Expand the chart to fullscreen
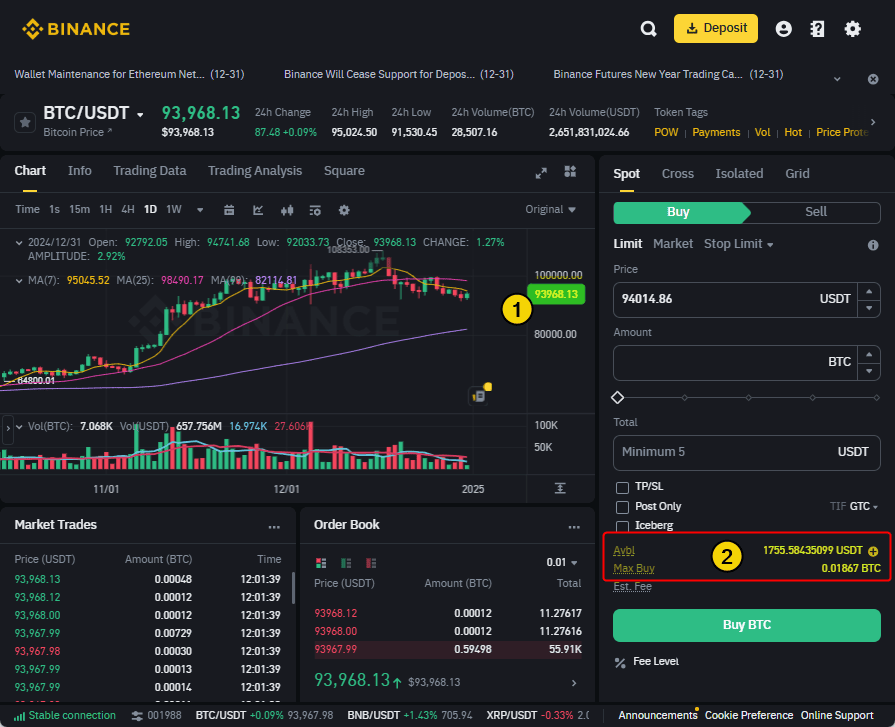 [541, 173]
